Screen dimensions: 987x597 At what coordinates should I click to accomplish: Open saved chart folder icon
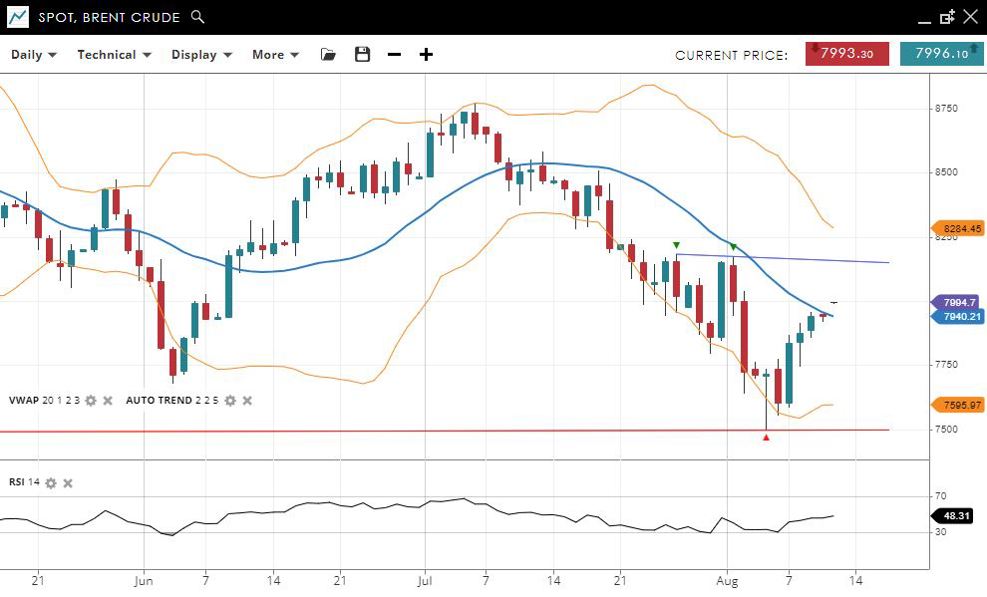pyautogui.click(x=328, y=55)
